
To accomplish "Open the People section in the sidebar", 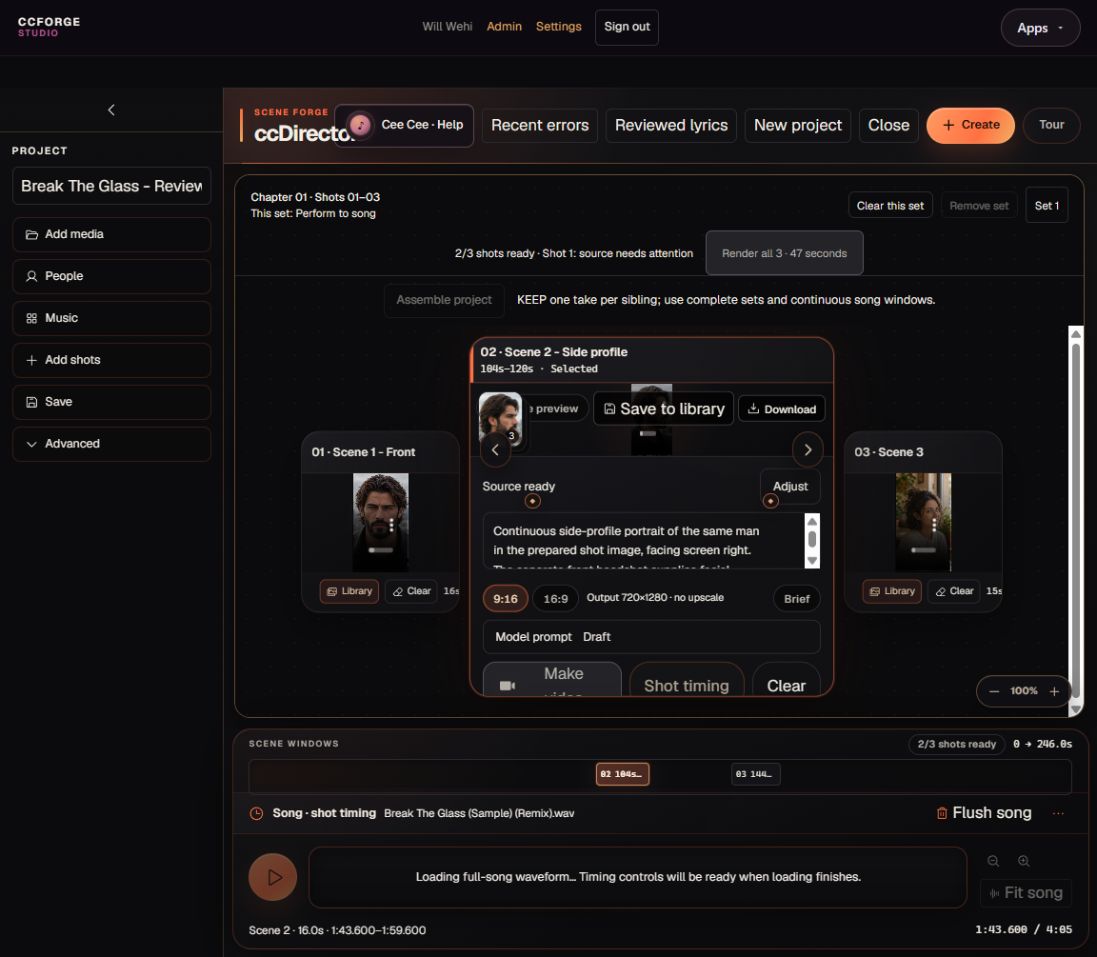I will coord(112,276).
